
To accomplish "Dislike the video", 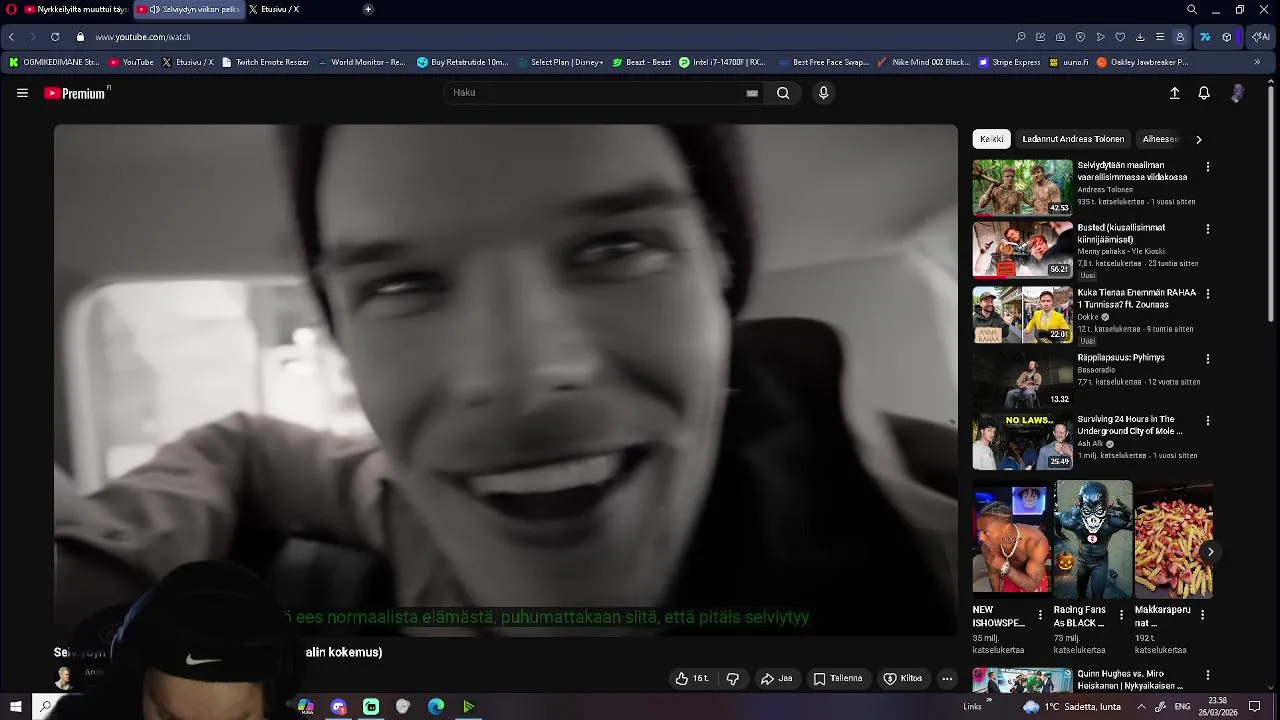I will click(733, 679).
